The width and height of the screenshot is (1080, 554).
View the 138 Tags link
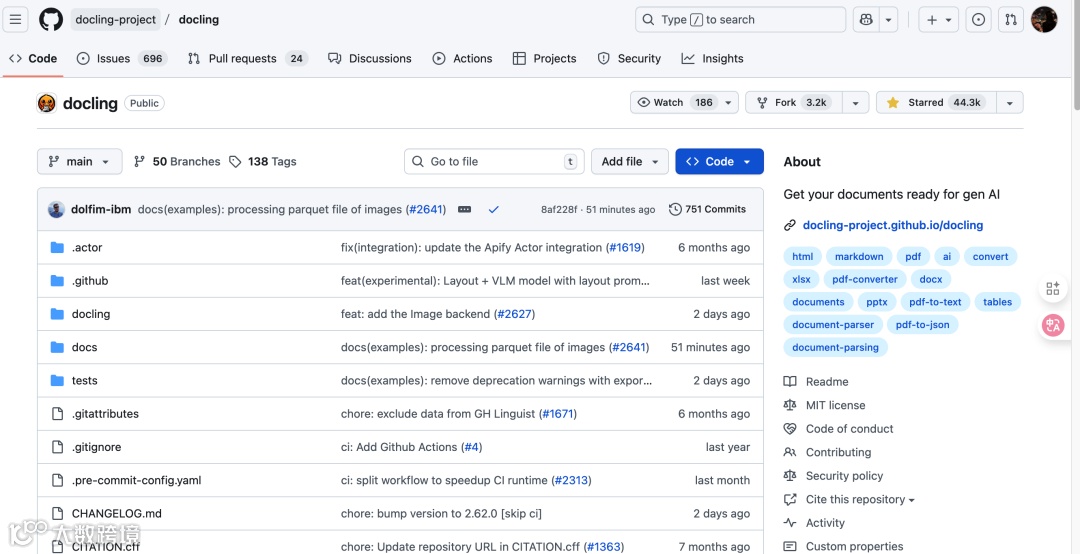point(262,161)
